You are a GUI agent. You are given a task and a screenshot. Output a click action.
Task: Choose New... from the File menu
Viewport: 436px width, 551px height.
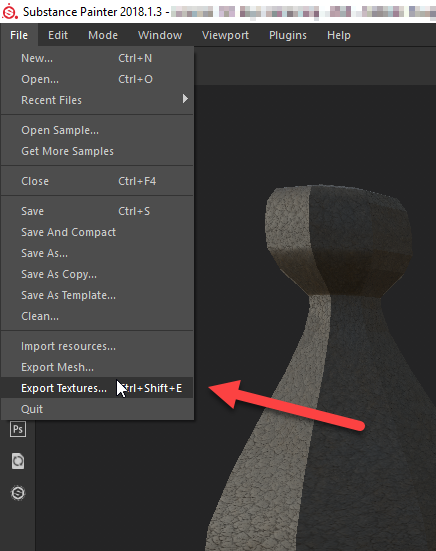[97, 58]
